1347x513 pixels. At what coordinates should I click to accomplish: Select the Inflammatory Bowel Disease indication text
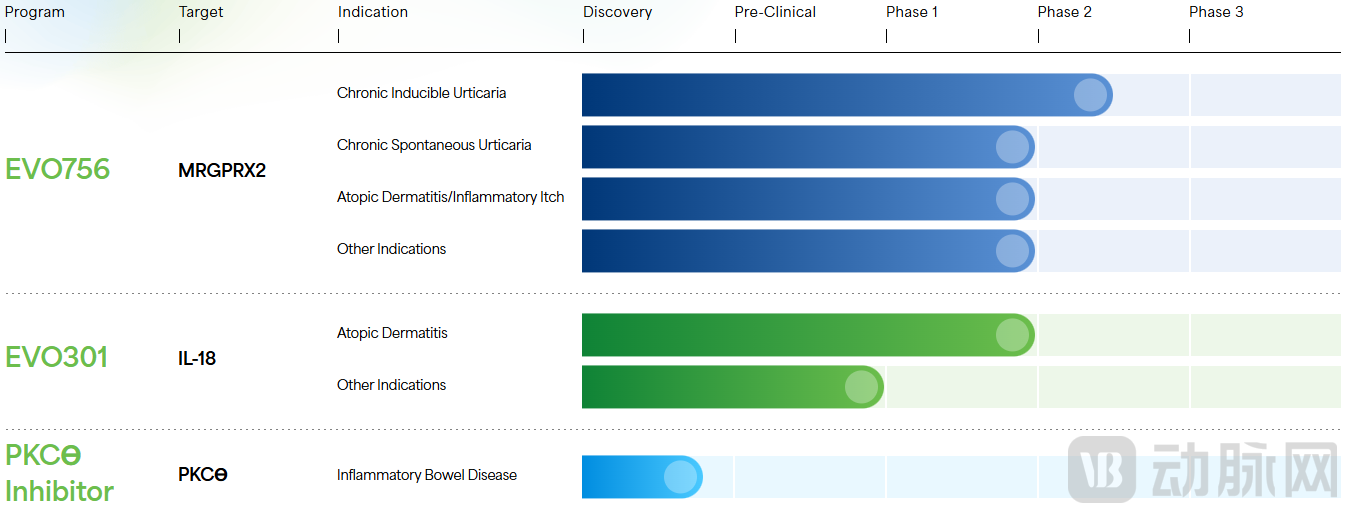pyautogui.click(x=427, y=475)
